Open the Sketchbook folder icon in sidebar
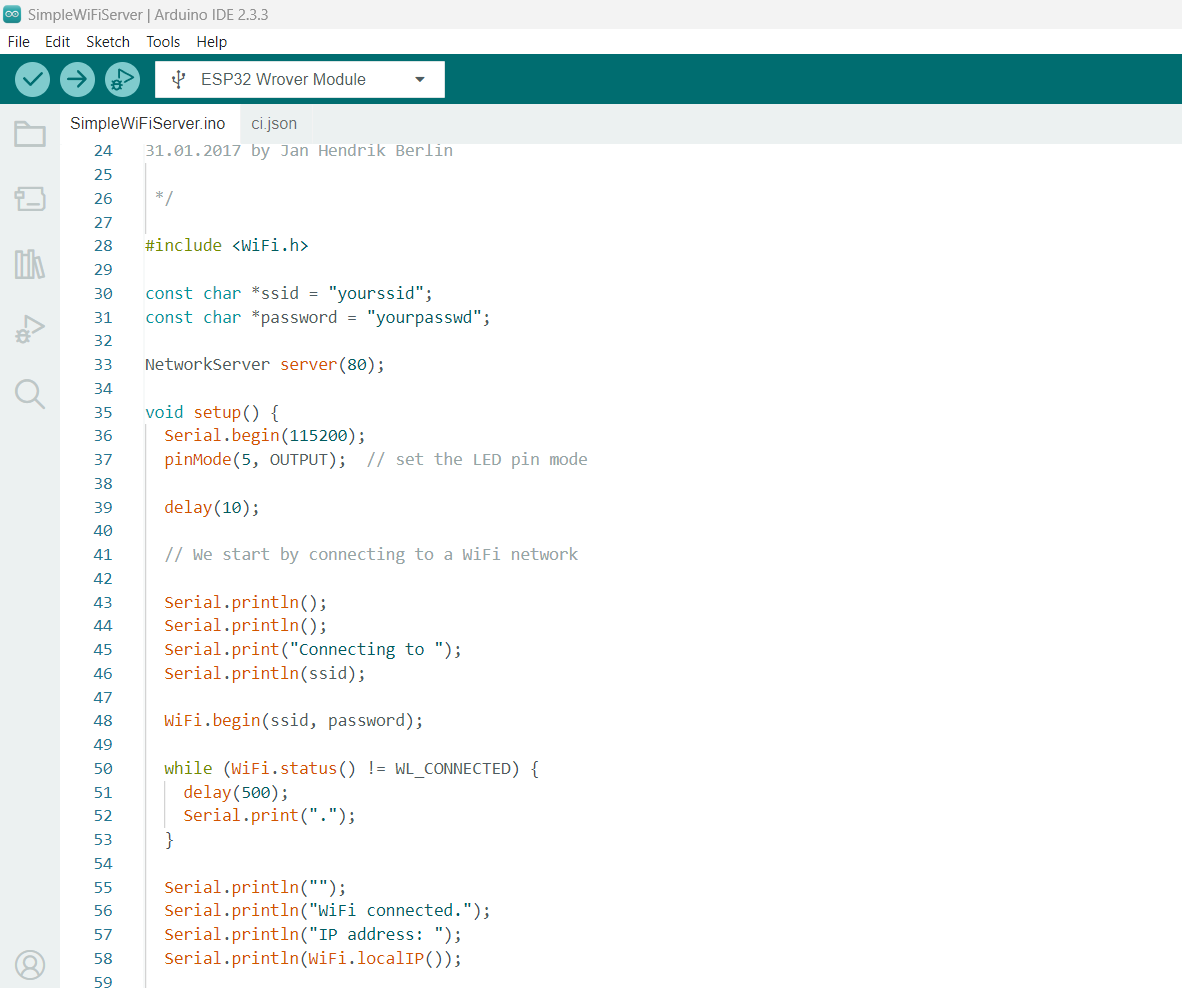The height and width of the screenshot is (988, 1182). pos(30,134)
